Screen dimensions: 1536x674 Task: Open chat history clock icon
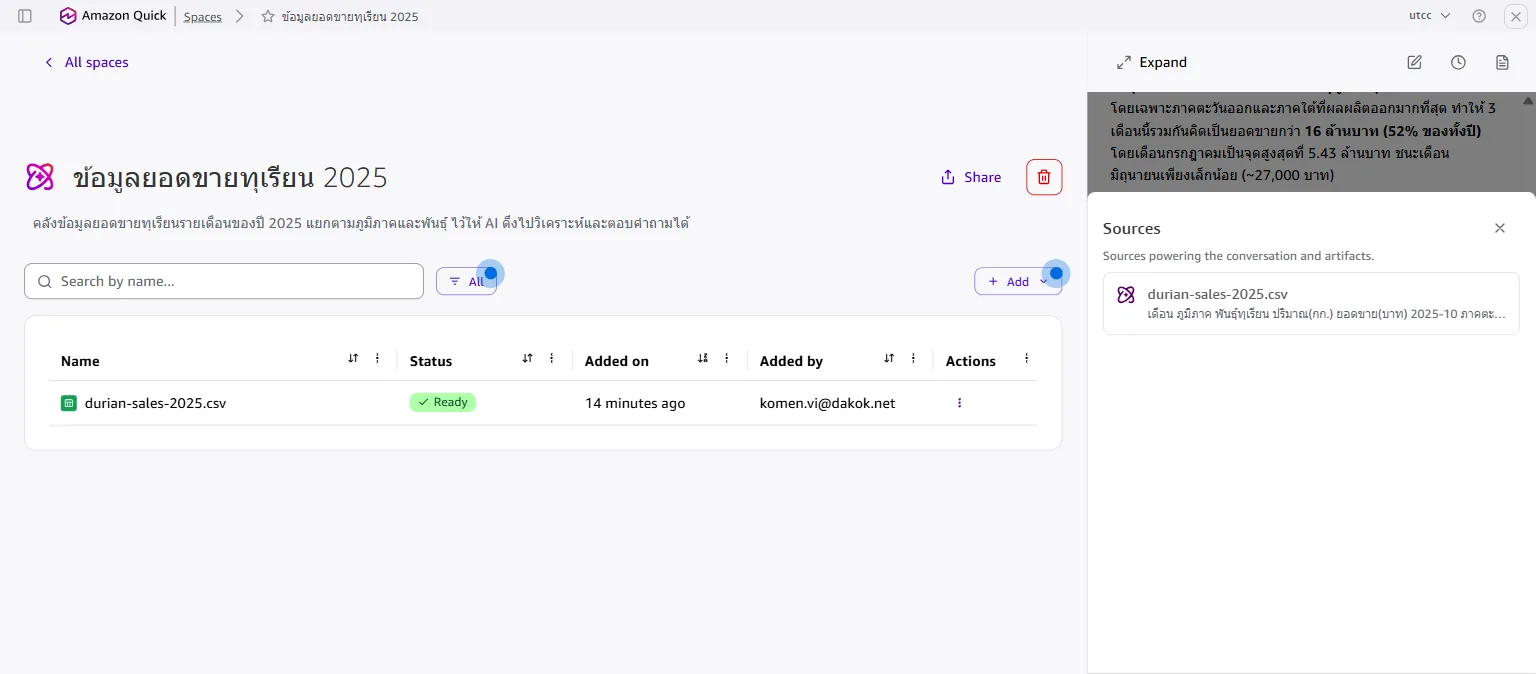coord(1458,62)
